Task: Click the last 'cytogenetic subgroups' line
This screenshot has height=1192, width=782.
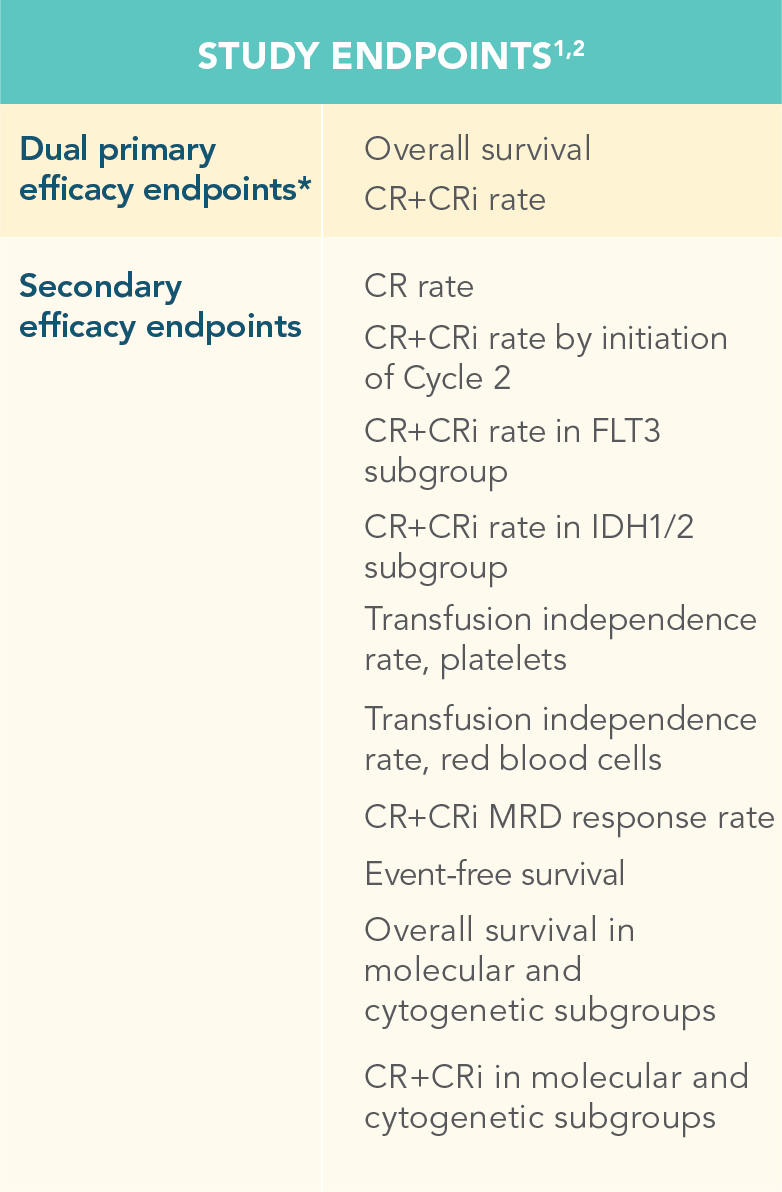Action: pyautogui.click(x=540, y=1117)
